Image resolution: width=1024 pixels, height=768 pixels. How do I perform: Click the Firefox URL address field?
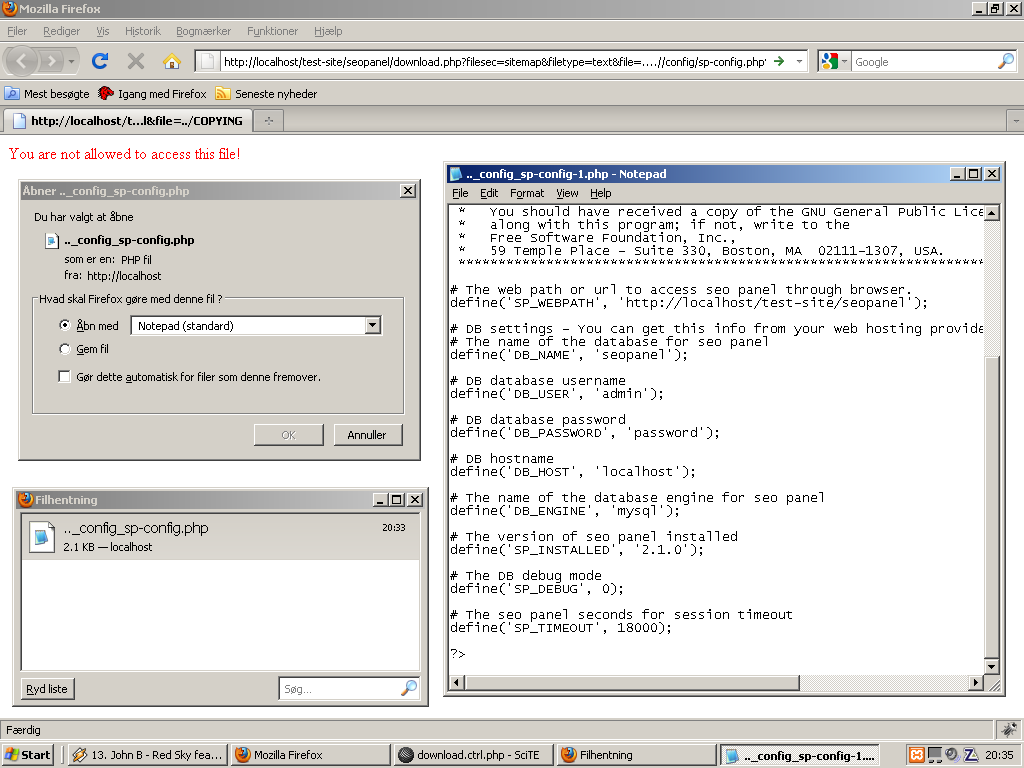click(494, 61)
